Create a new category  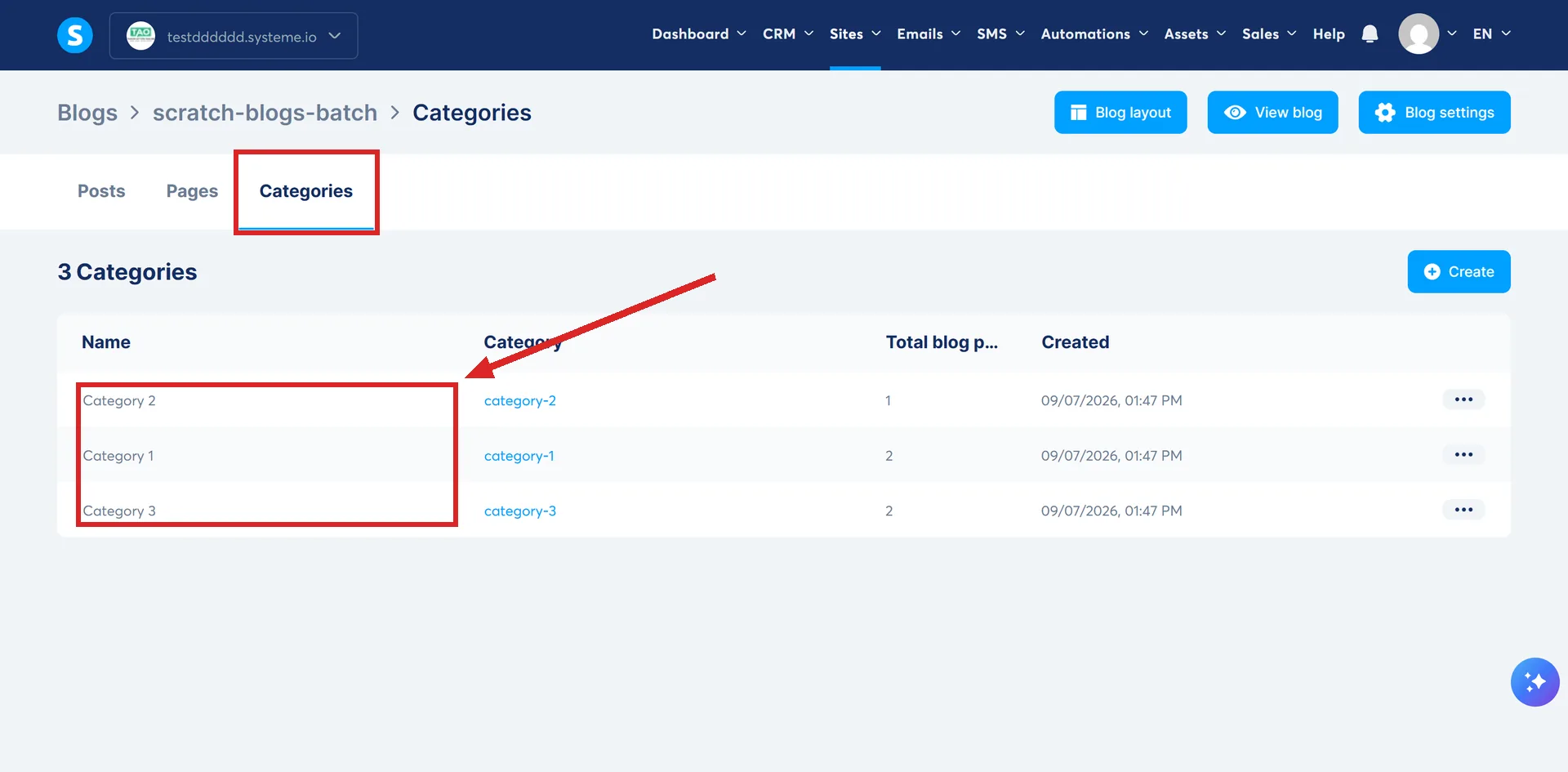coord(1459,271)
